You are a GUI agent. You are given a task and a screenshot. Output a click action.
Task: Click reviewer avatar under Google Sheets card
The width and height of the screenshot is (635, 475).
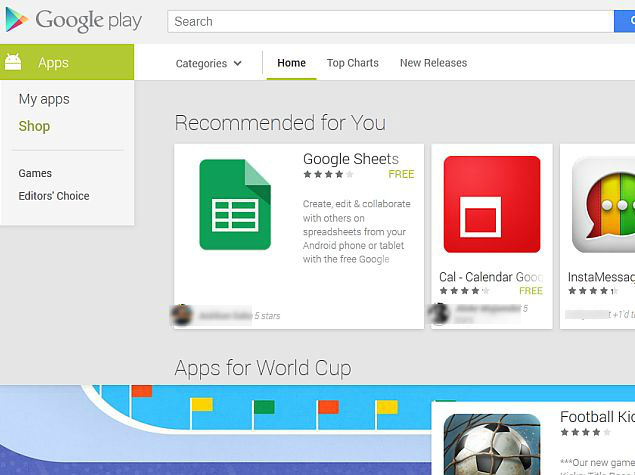pos(181,315)
